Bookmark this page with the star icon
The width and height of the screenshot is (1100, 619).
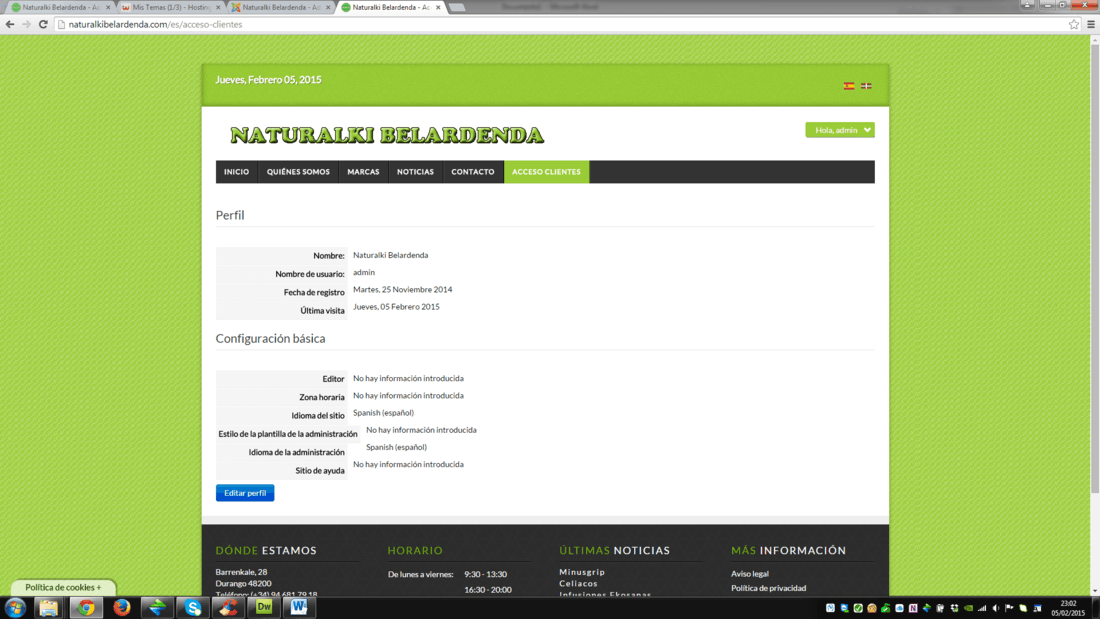point(1073,25)
